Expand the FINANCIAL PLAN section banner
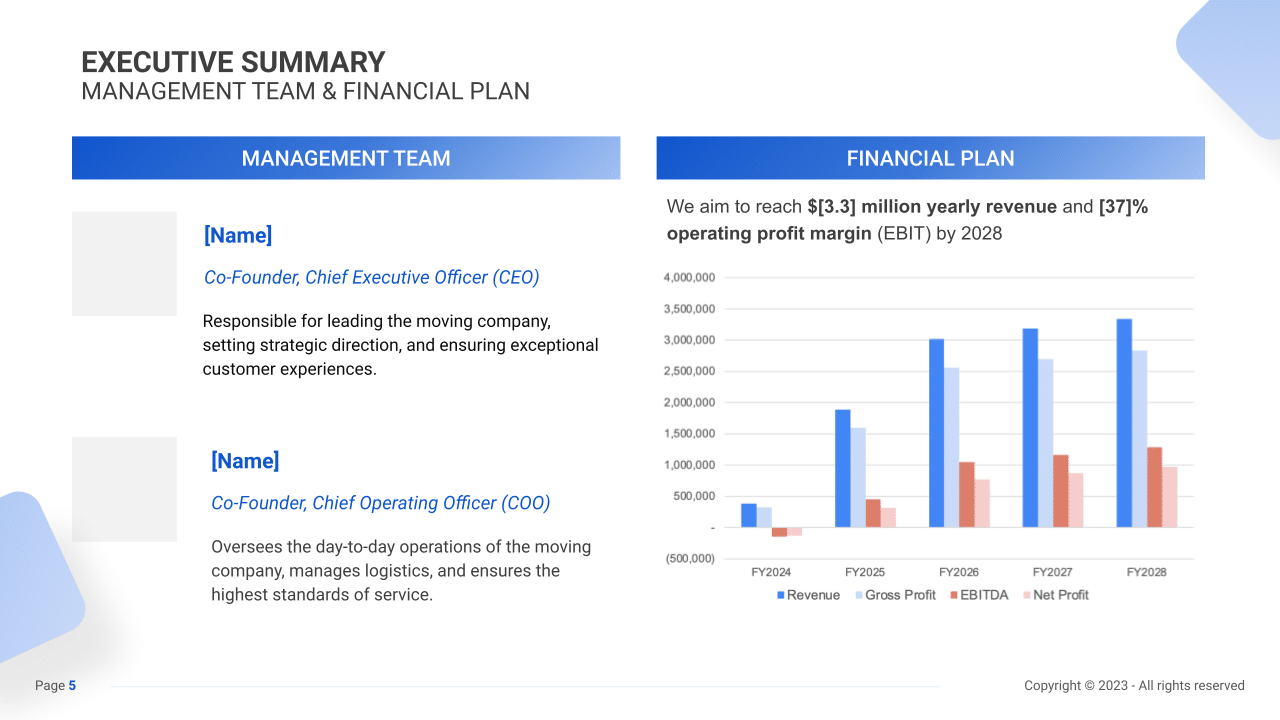The image size is (1280, 720). [x=930, y=158]
